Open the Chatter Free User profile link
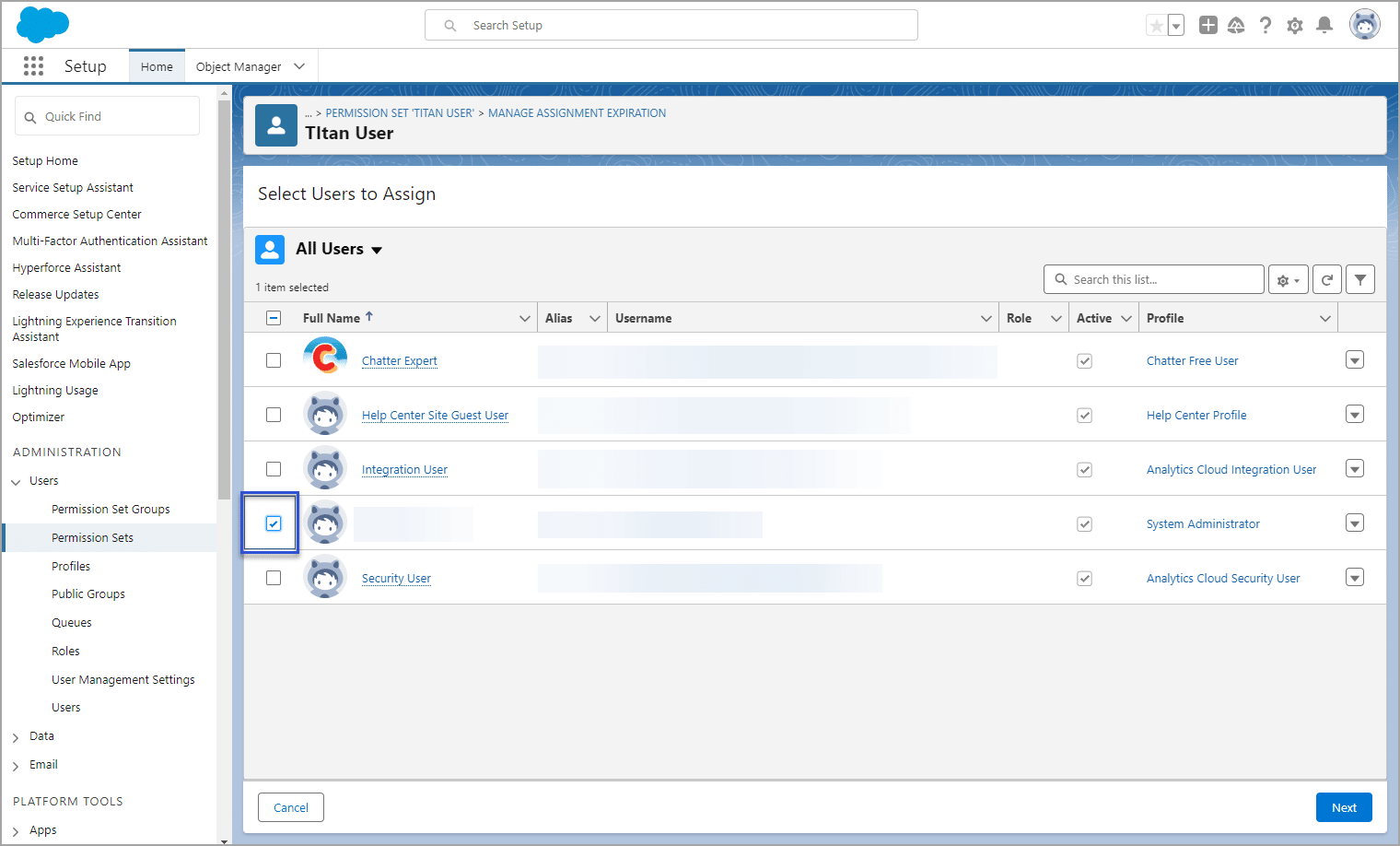This screenshot has width=1400, height=846. 1192,360
